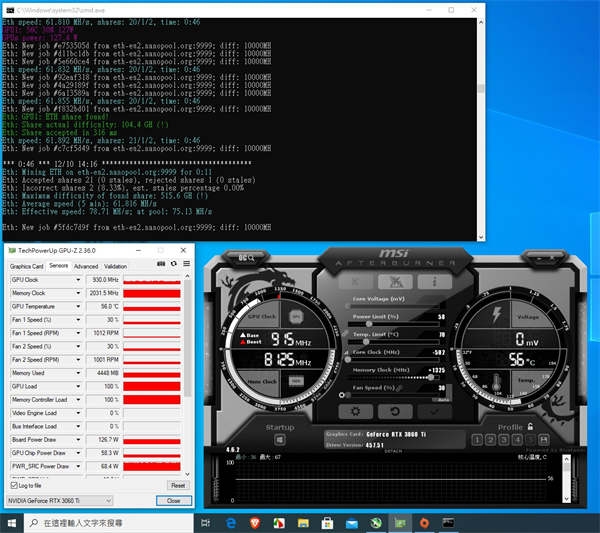Select Afterburner profile 1

click(477, 440)
